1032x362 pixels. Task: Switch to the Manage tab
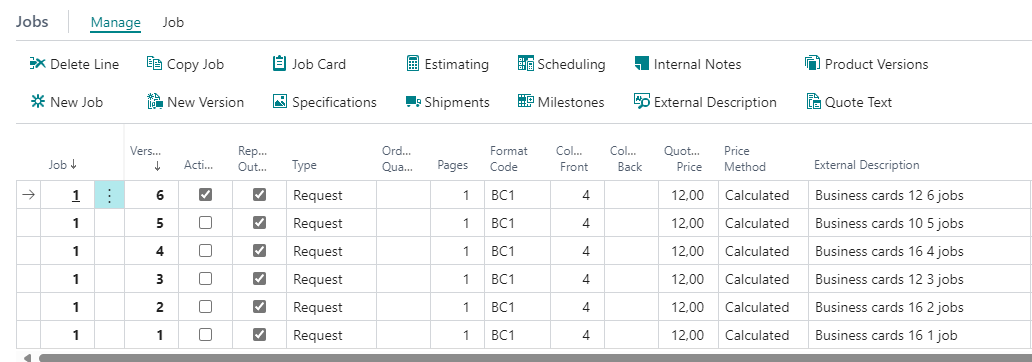click(x=116, y=22)
